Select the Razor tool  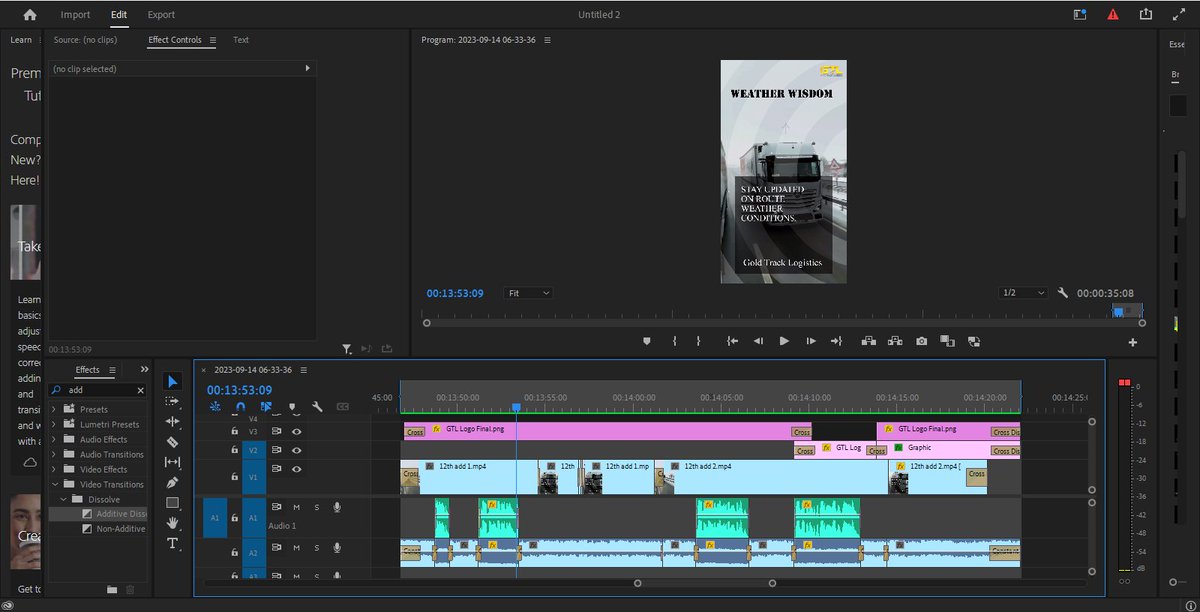172,441
